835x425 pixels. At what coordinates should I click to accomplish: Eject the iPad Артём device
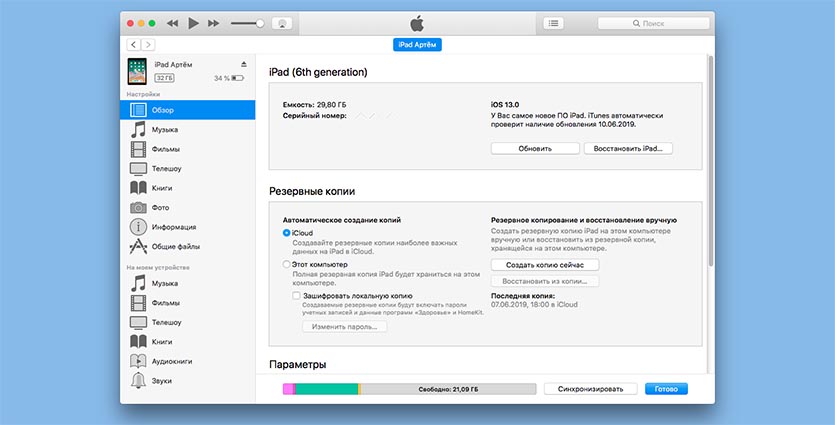[x=244, y=64]
